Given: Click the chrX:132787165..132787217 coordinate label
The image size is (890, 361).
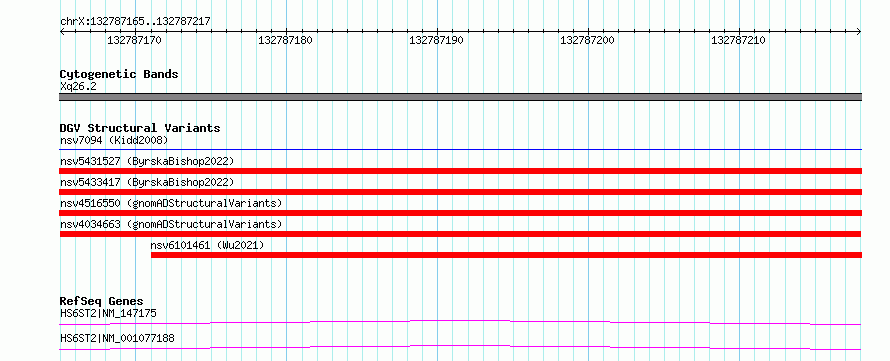Looking at the screenshot, I should (x=135, y=21).
